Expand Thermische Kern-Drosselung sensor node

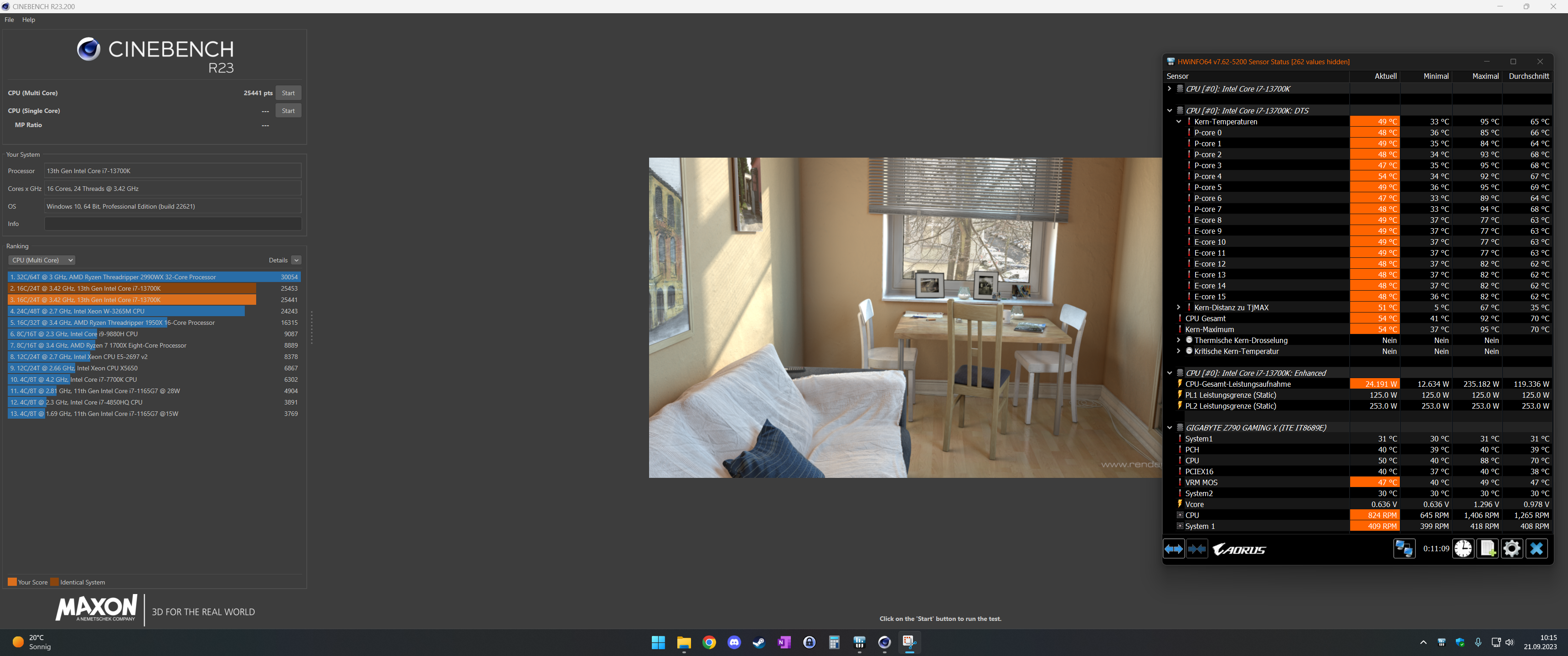coord(1179,341)
